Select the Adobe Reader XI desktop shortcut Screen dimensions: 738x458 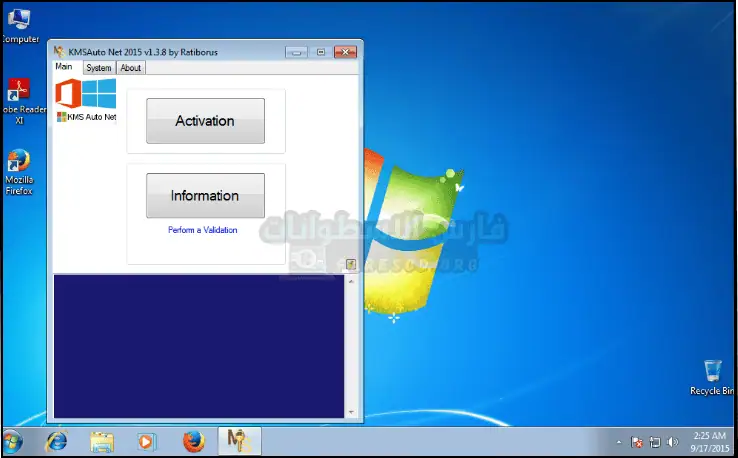pos(18,100)
